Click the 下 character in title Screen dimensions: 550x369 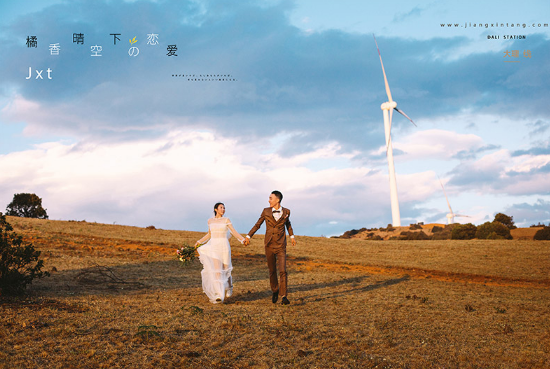[x=115, y=39]
